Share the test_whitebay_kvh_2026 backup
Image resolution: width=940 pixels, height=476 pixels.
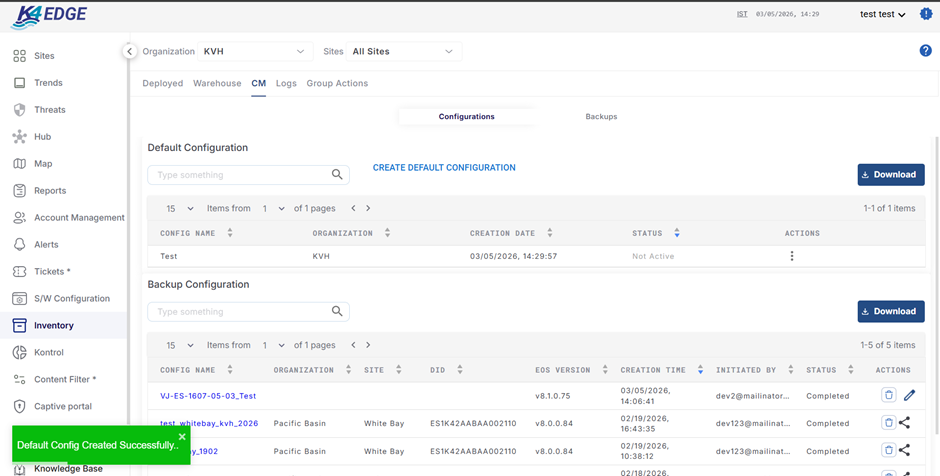click(x=905, y=423)
